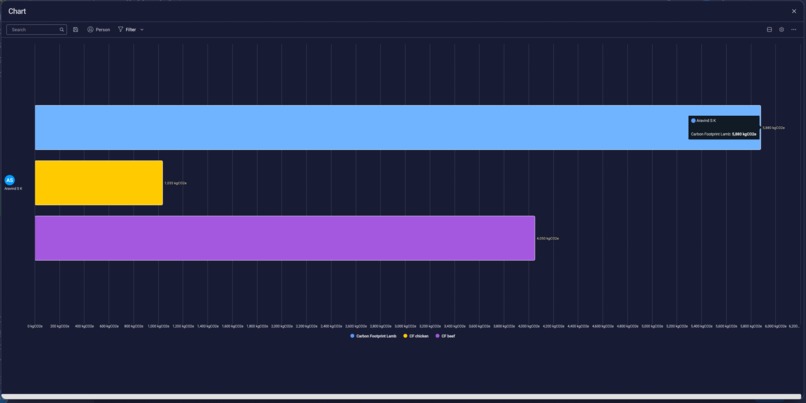Image resolution: width=806 pixels, height=403 pixels.
Task: Click the blue Carbon Footprint Lamb bar
Action: coord(398,127)
